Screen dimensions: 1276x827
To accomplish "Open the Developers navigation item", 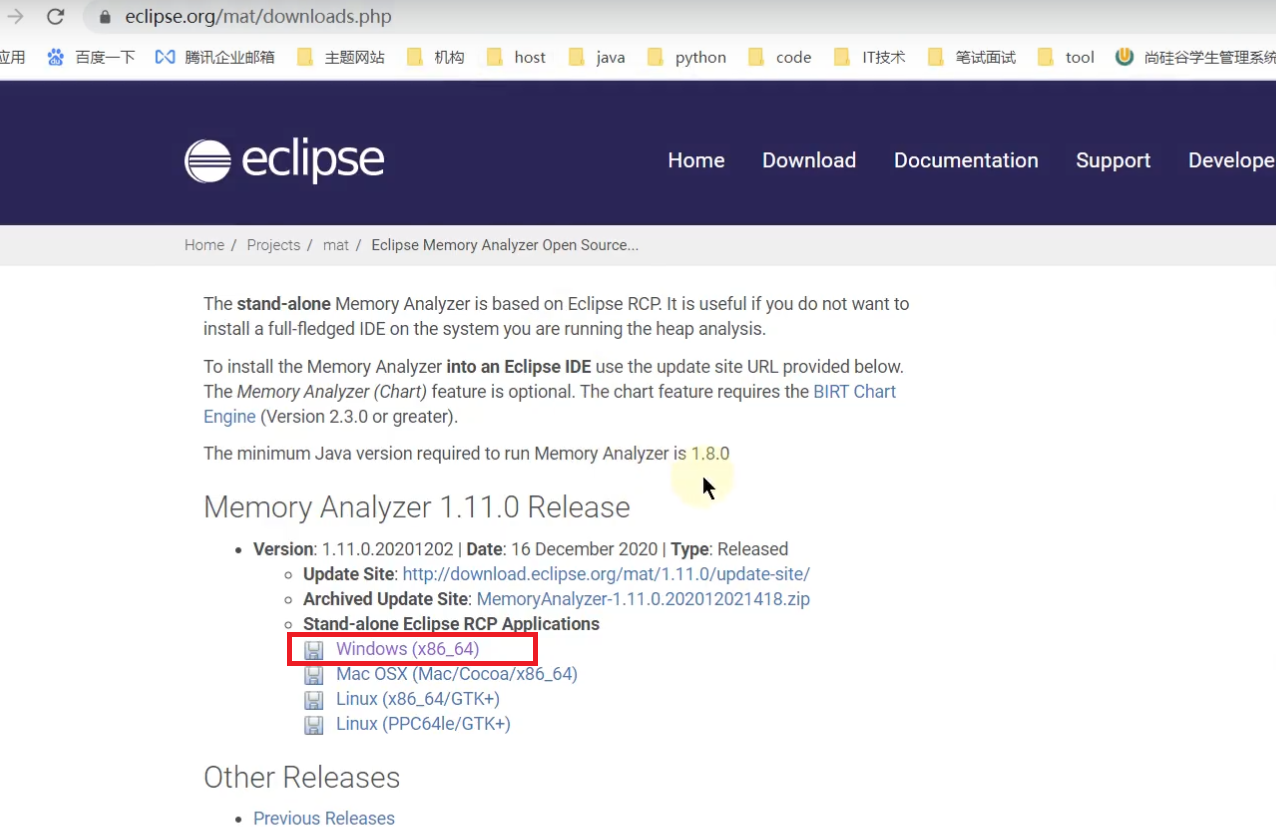I will click(1231, 160).
